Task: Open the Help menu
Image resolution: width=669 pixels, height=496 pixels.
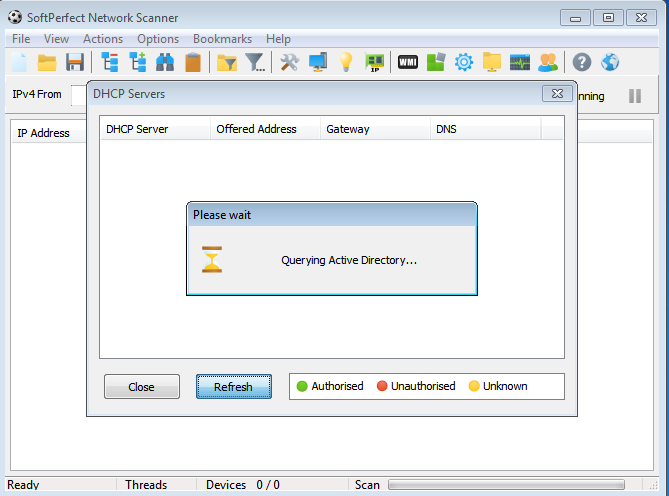Action: [x=278, y=39]
